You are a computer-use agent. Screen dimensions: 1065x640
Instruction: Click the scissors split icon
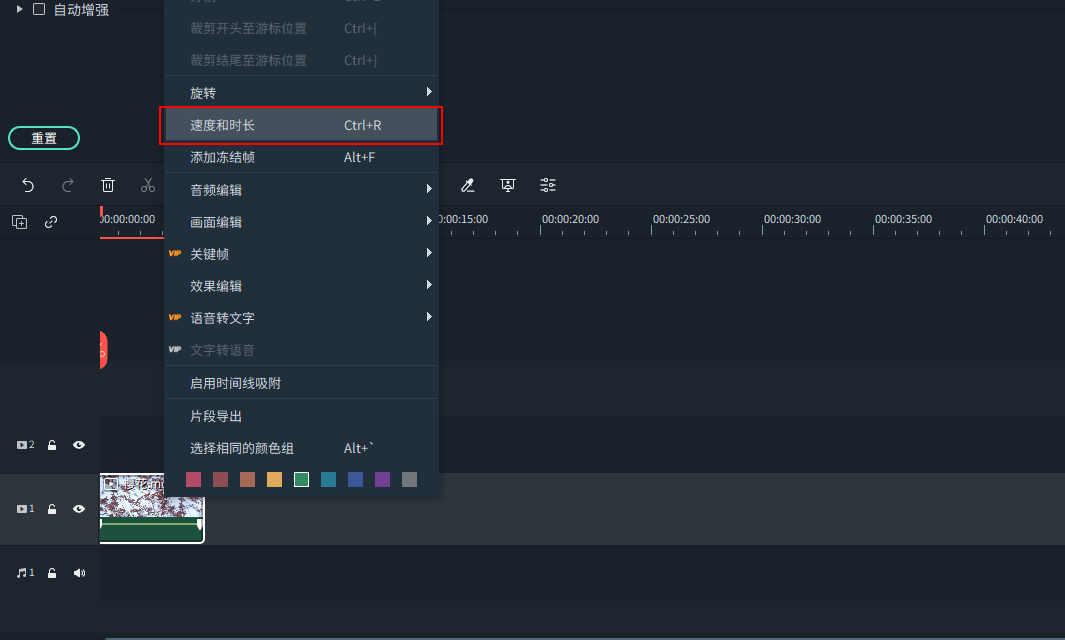pyautogui.click(x=148, y=185)
